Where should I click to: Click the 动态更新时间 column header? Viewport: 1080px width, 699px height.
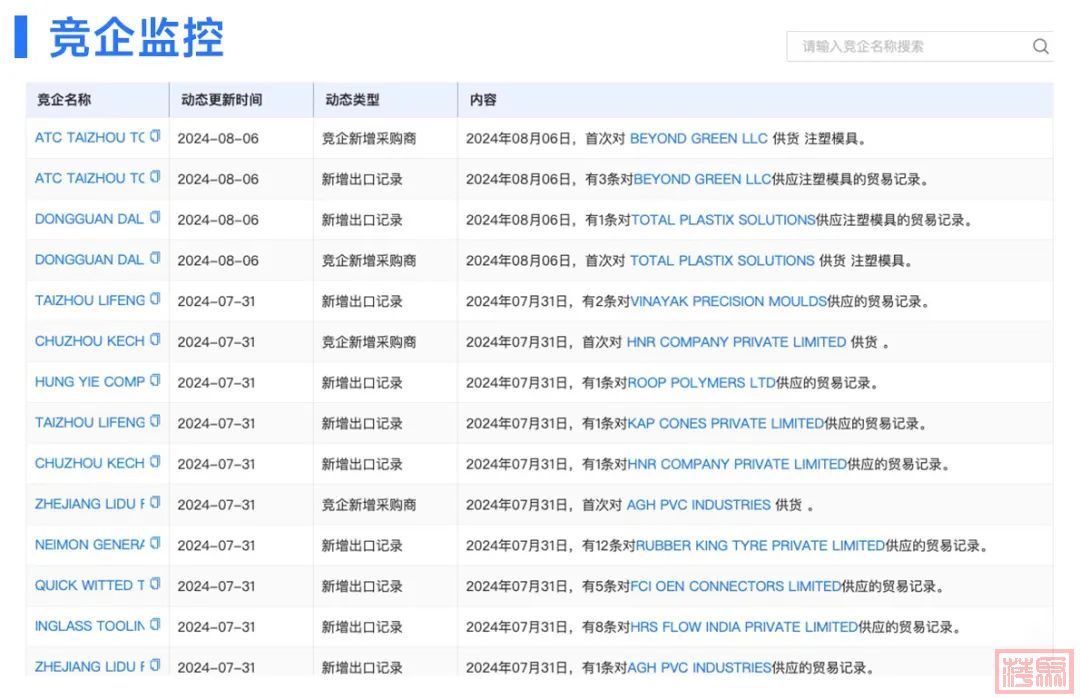(x=222, y=100)
